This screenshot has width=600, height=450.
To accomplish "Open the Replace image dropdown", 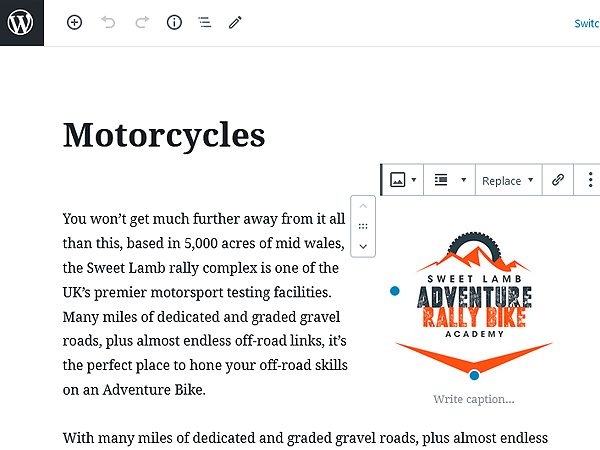I will tap(508, 180).
